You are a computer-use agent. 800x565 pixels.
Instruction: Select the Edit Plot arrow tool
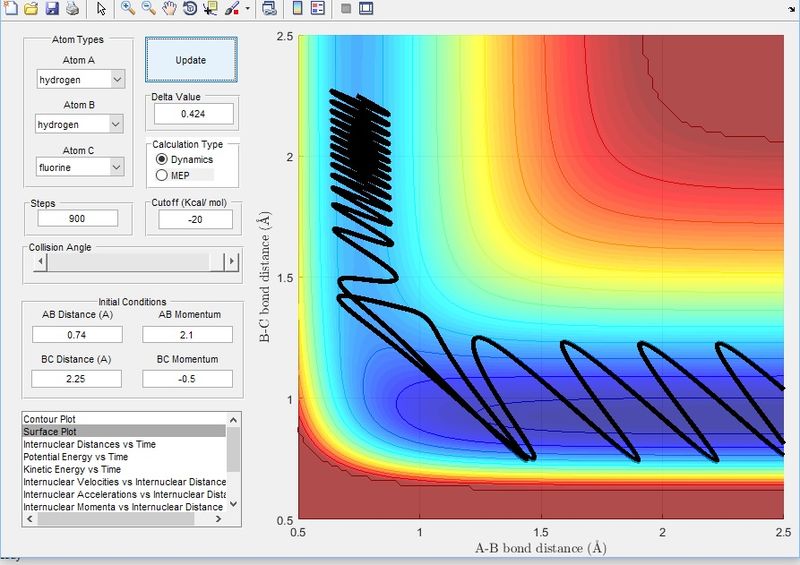point(101,8)
